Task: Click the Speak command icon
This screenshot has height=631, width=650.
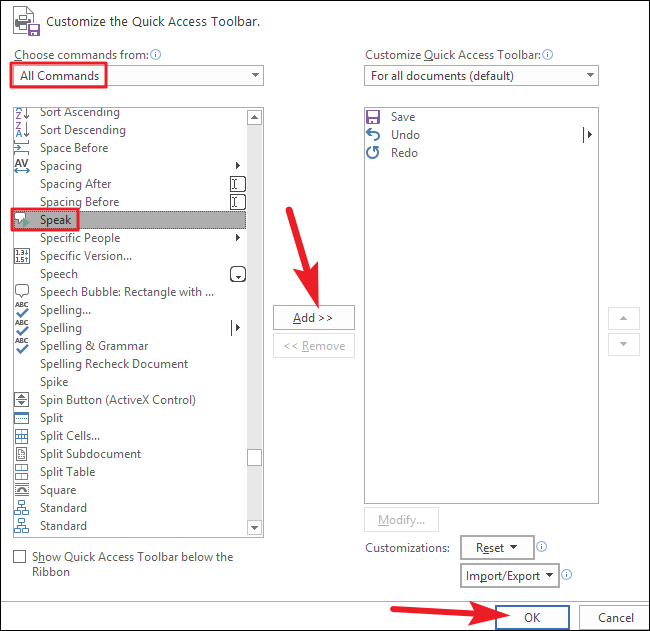Action: point(22,220)
